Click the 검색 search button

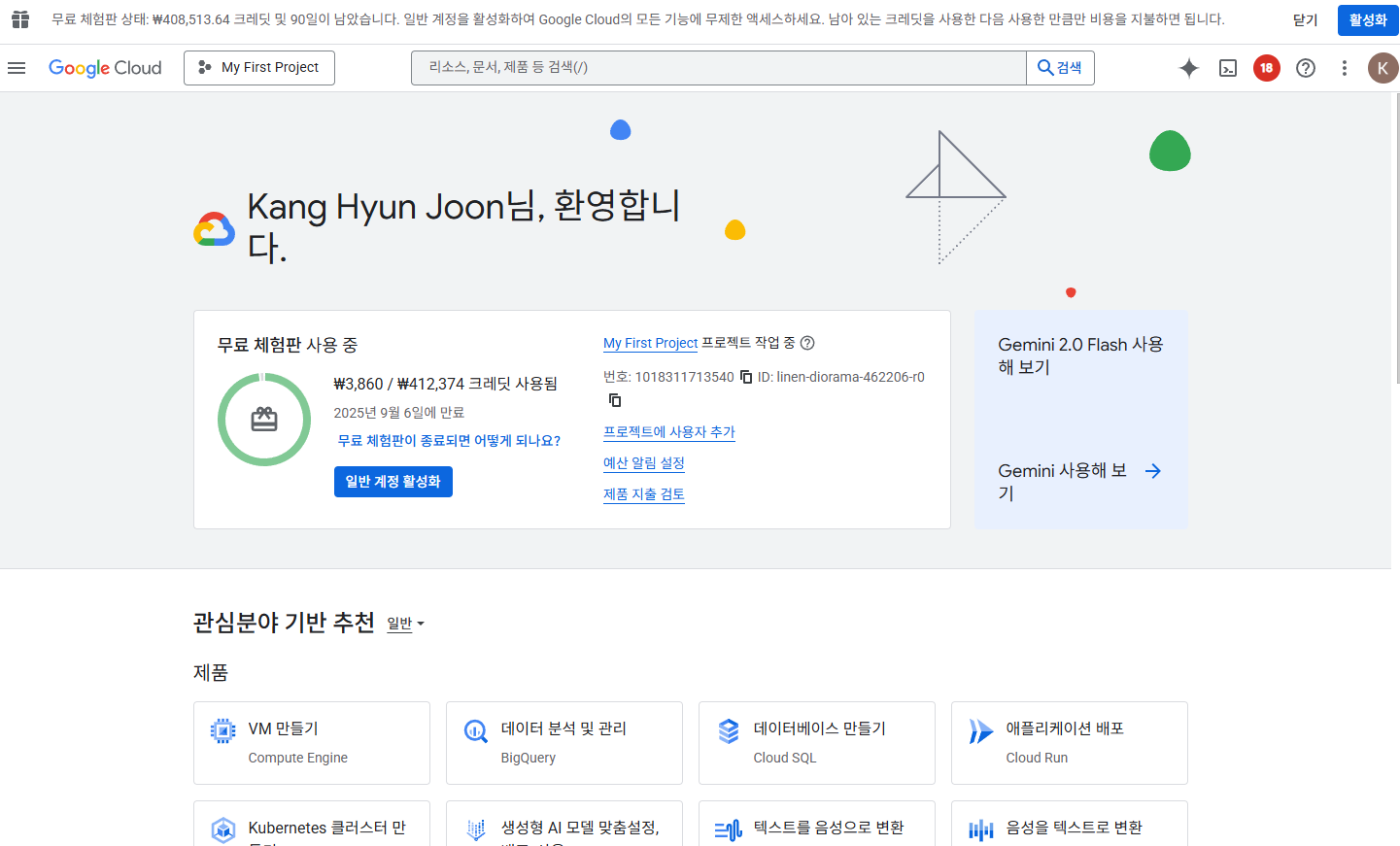[1060, 68]
